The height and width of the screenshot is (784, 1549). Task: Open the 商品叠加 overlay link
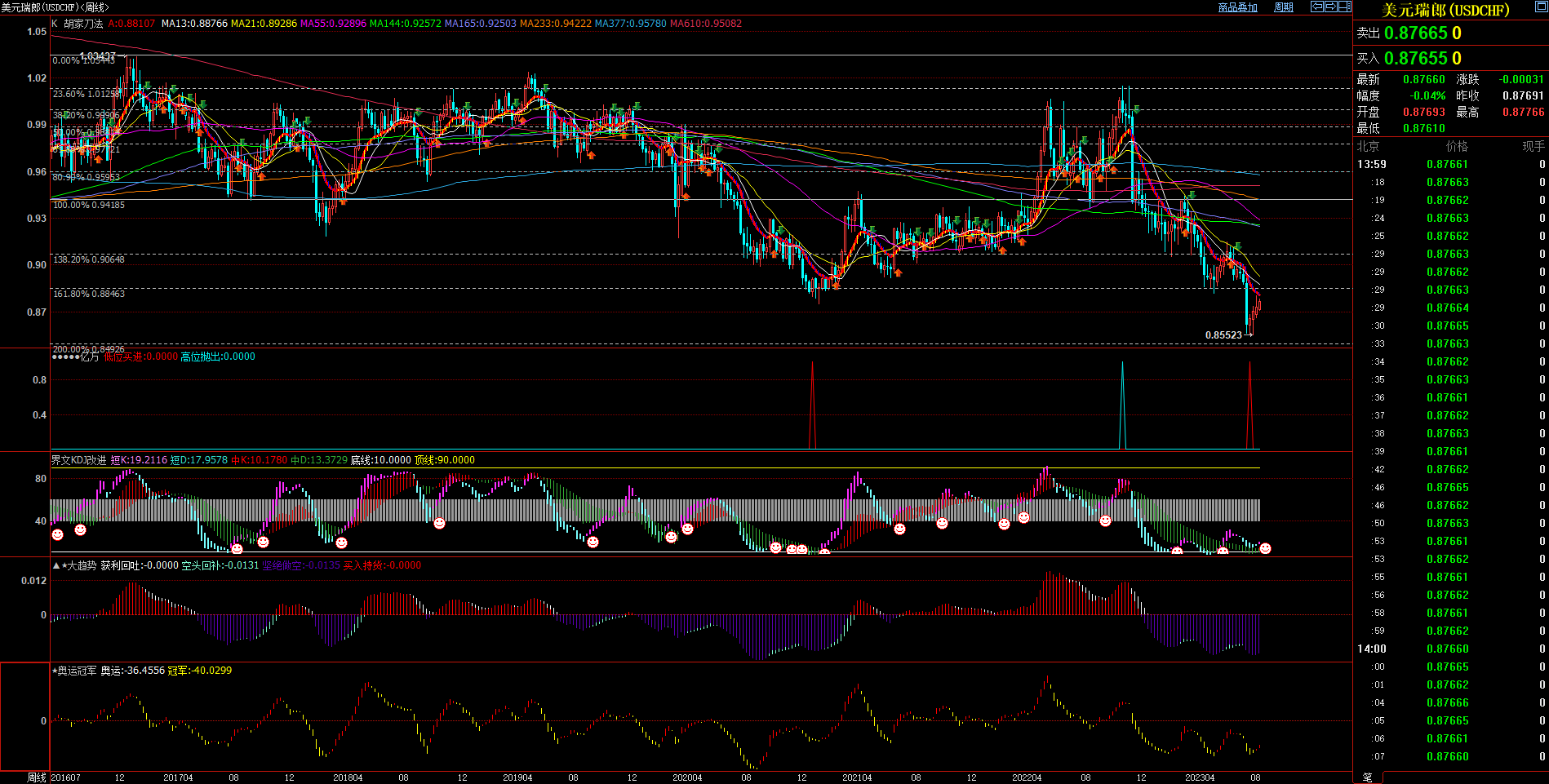(1237, 7)
